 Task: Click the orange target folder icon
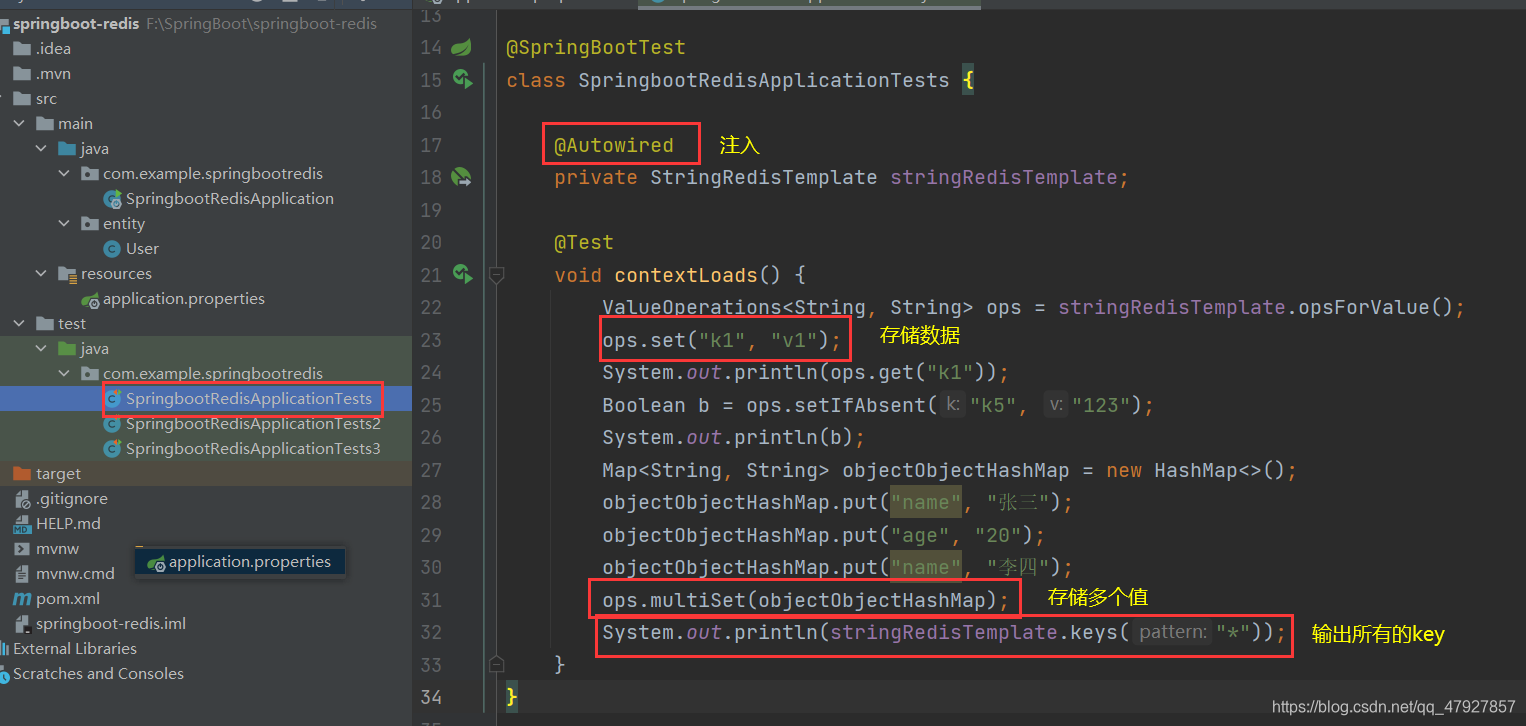point(22,474)
